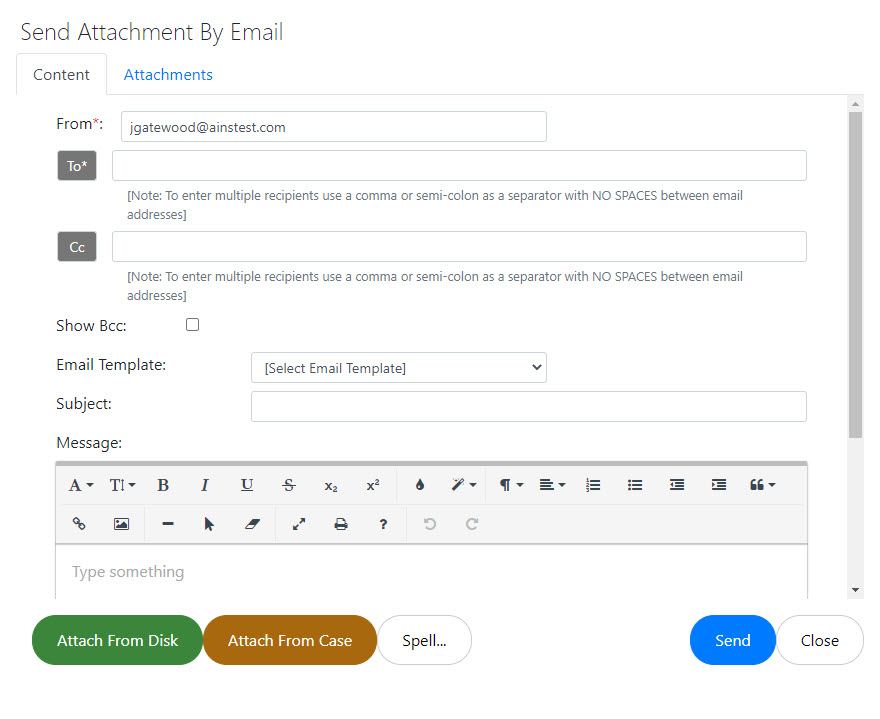Screen dimensions: 880x719
Task: Apply superscript formatting
Action: [373, 486]
